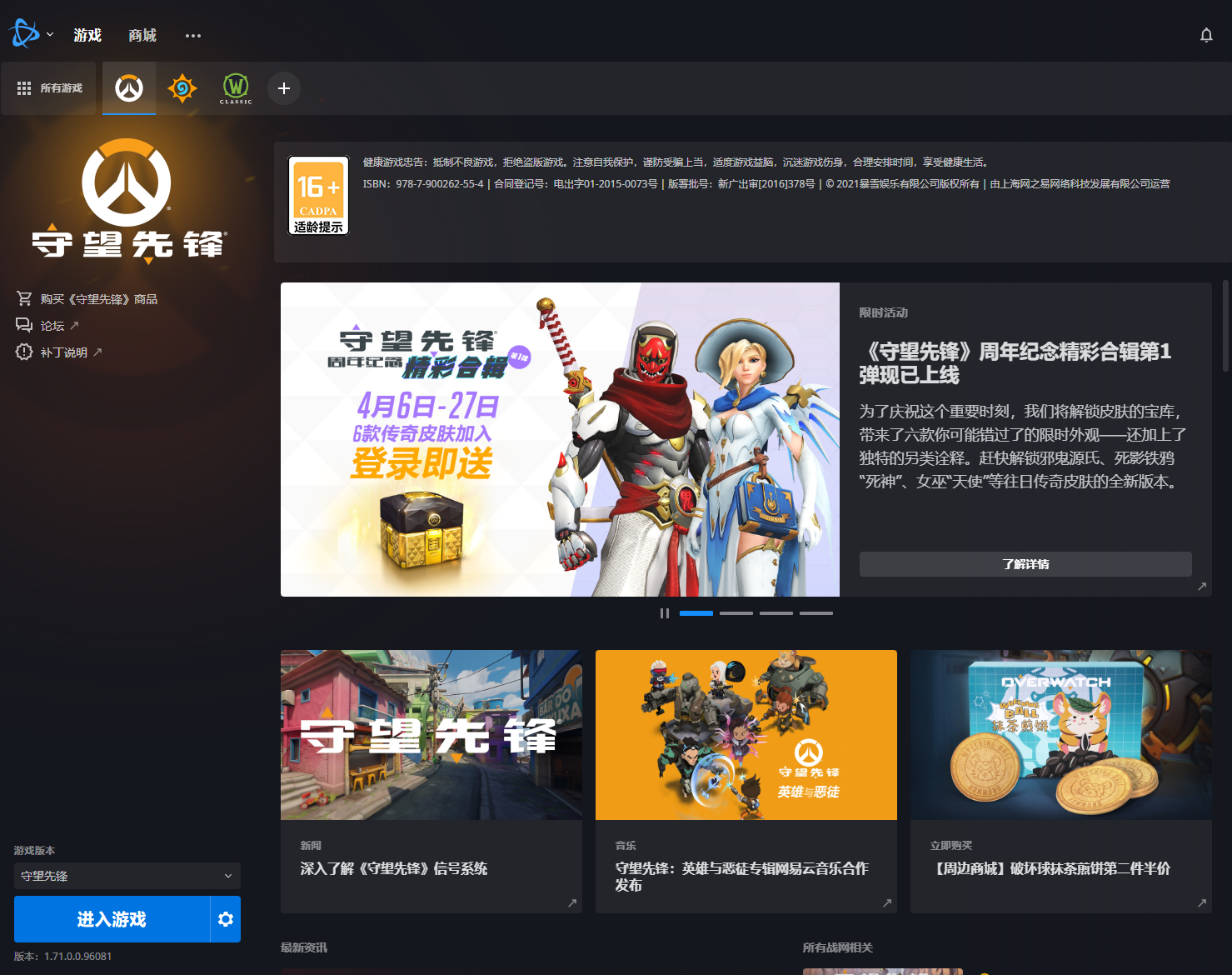Screen dimensions: 1232x975
Task: Show 所有游戏 list
Action: [x=49, y=88]
